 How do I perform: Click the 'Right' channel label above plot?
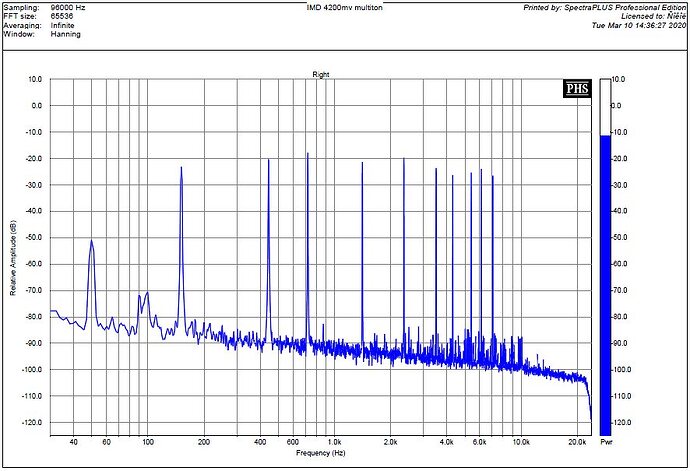(321, 74)
